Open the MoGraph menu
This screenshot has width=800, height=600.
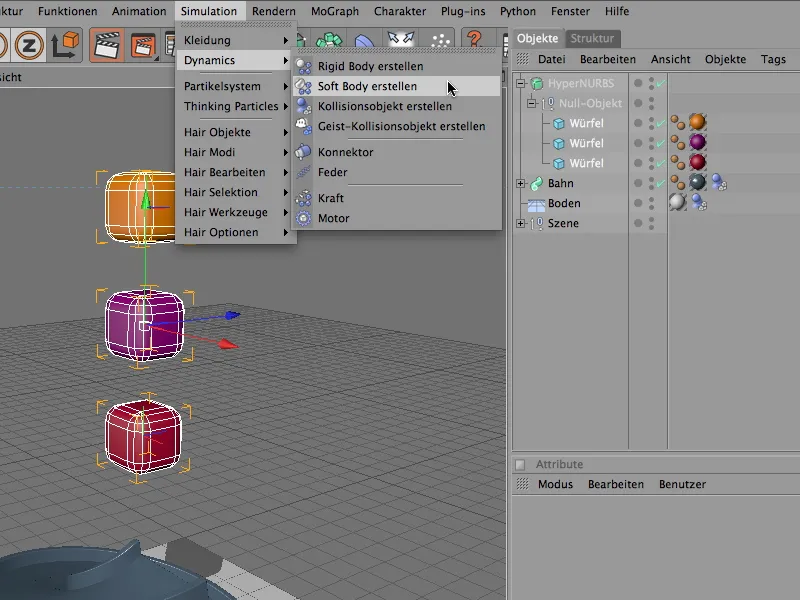pyautogui.click(x=335, y=11)
